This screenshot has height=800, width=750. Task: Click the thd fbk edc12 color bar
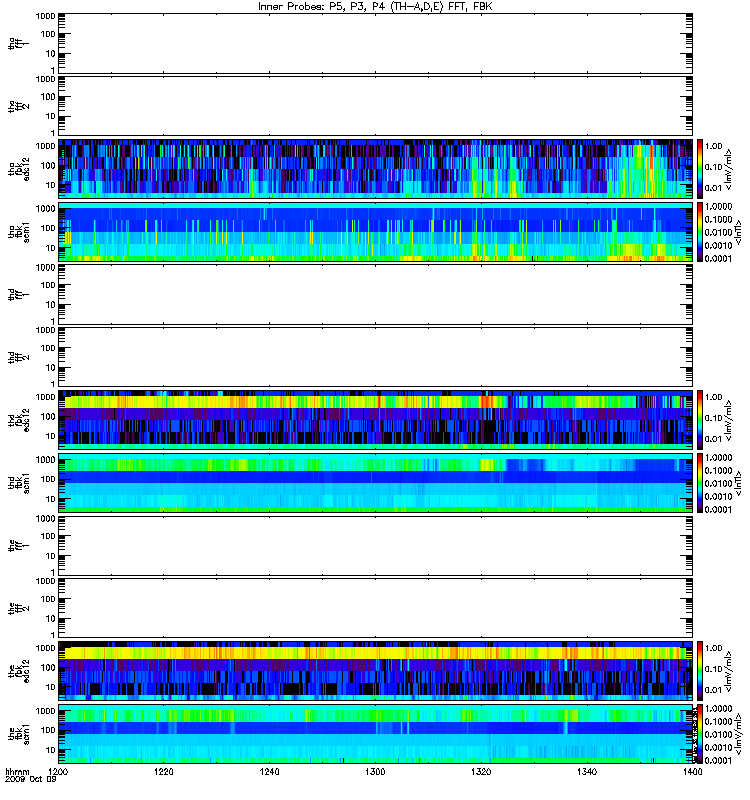700,420
